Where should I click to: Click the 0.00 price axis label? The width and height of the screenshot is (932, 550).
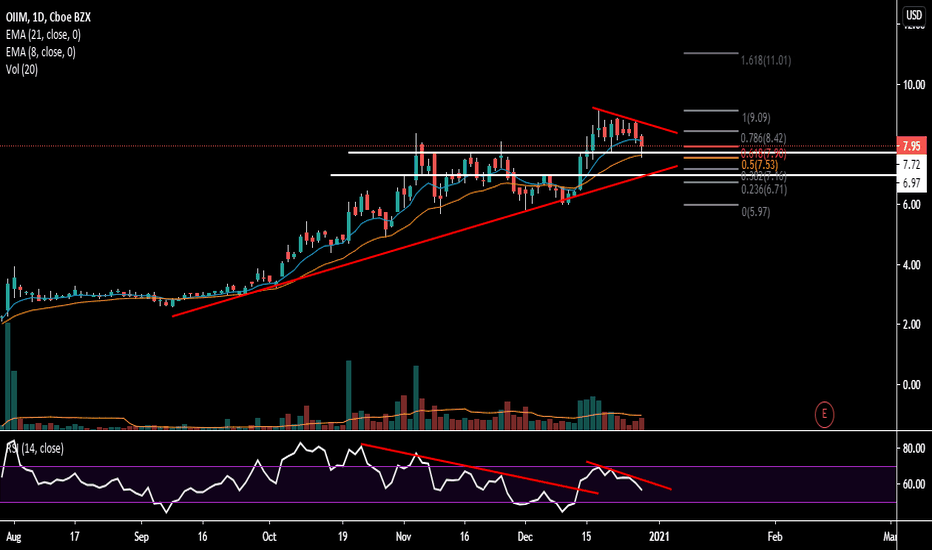[914, 385]
